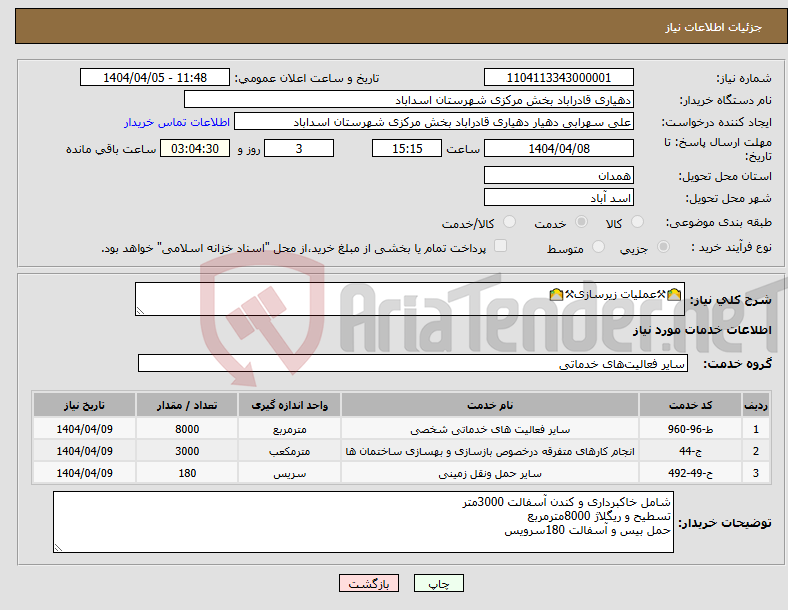Click the deadline date field 1404/04/08
The image size is (788, 610).
pos(558,149)
